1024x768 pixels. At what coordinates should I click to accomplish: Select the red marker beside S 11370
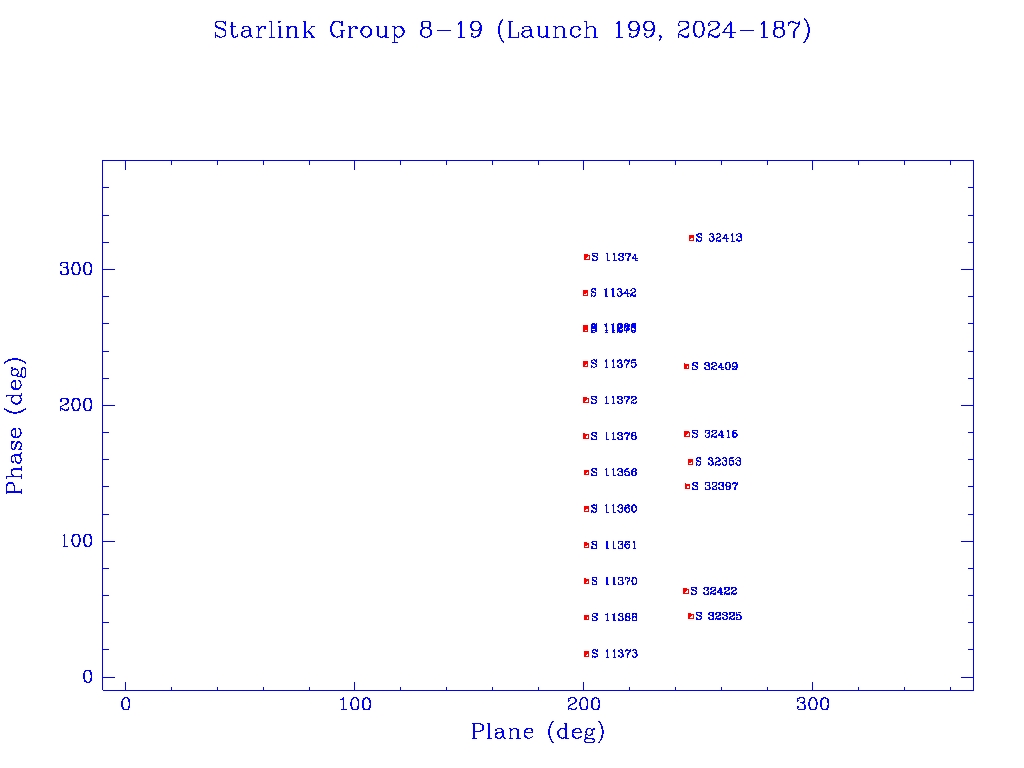click(586, 581)
